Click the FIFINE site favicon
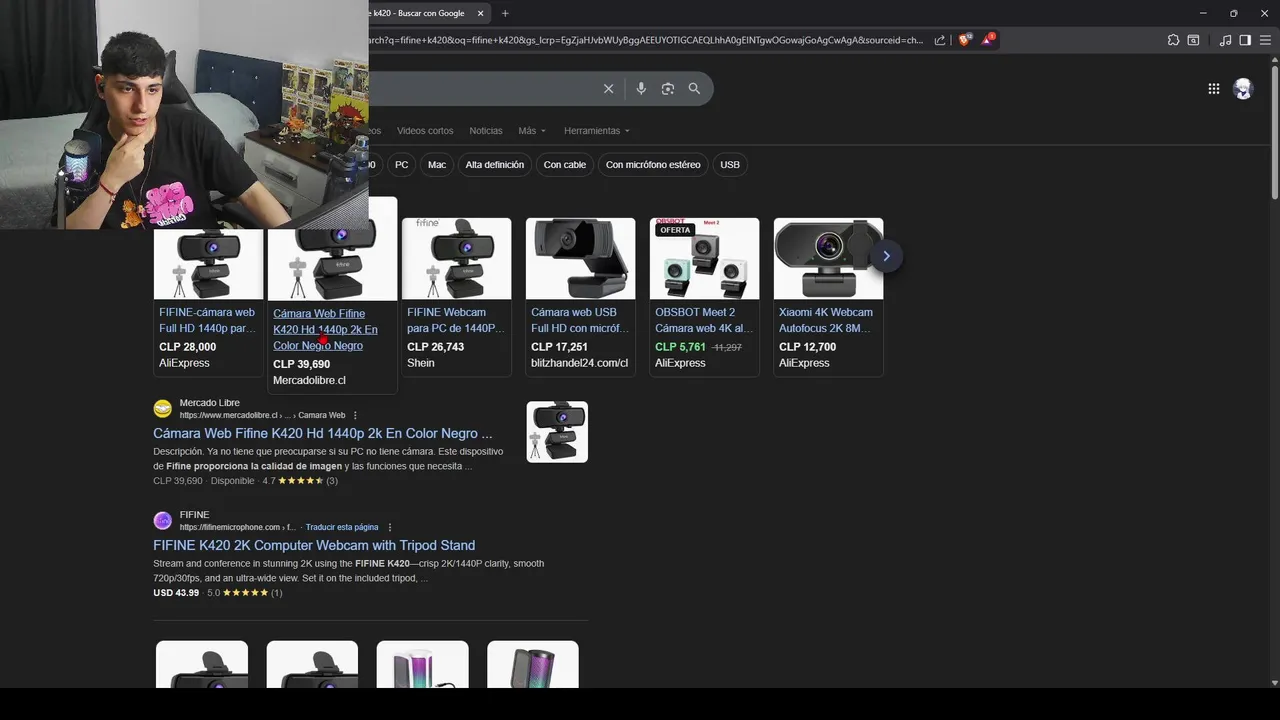The height and width of the screenshot is (720, 1280). coord(163,521)
